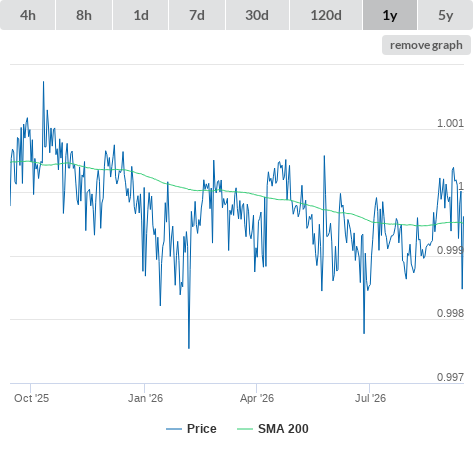Click the blue Price legend line swatch
The image size is (474, 455).
click(174, 429)
